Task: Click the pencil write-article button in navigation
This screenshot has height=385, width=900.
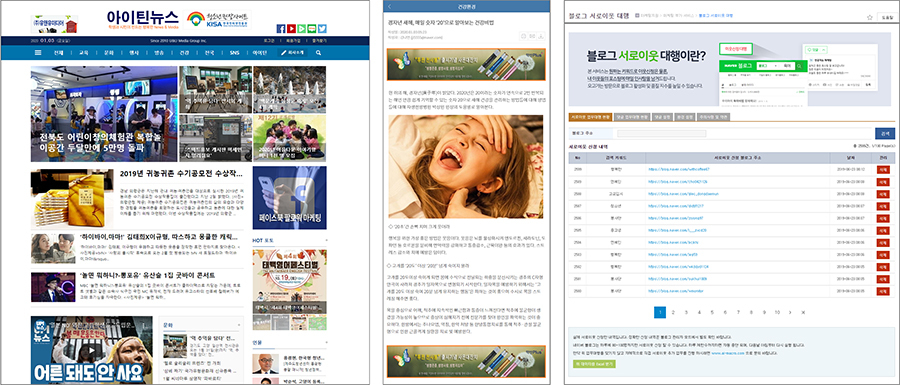Action: tap(293, 53)
